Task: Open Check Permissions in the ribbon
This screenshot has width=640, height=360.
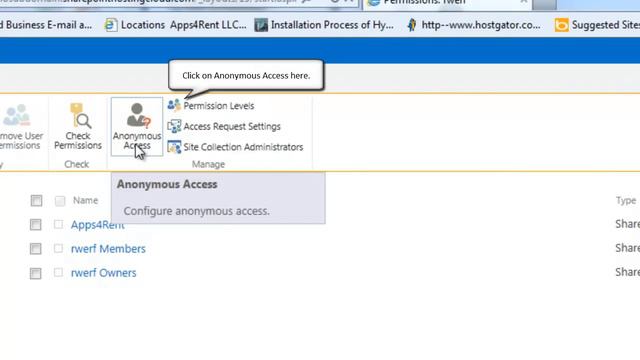Action: point(78,127)
